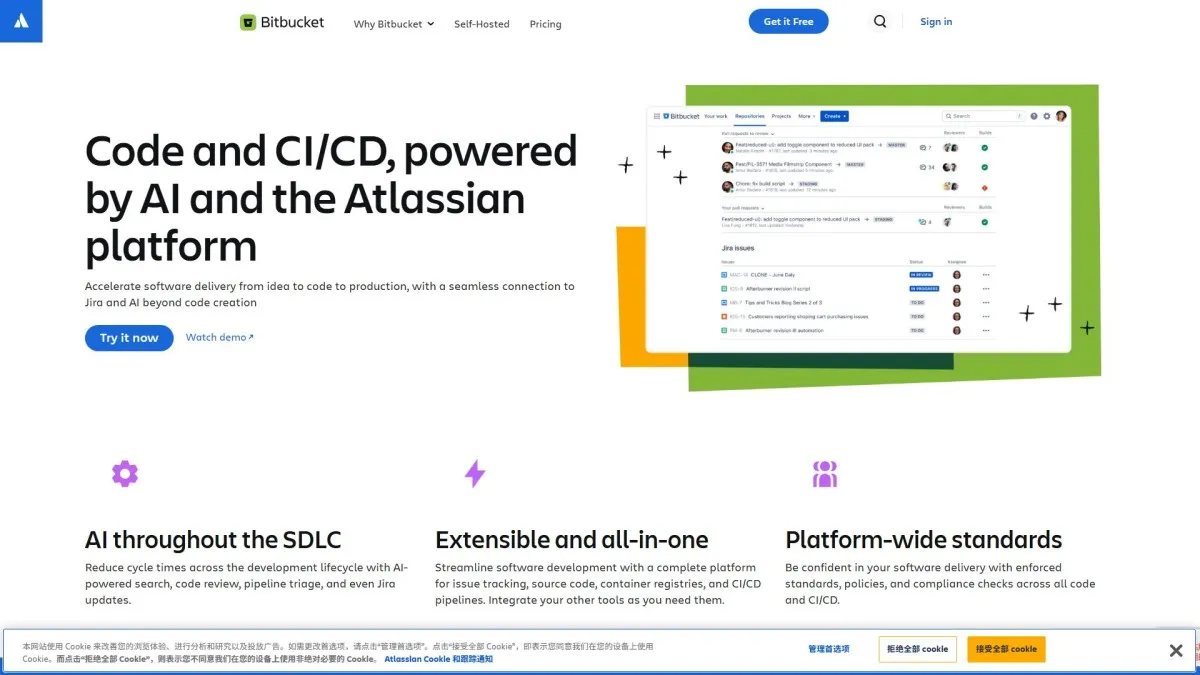
Task: Open the Bitbucket home logo
Action: pos(282,22)
